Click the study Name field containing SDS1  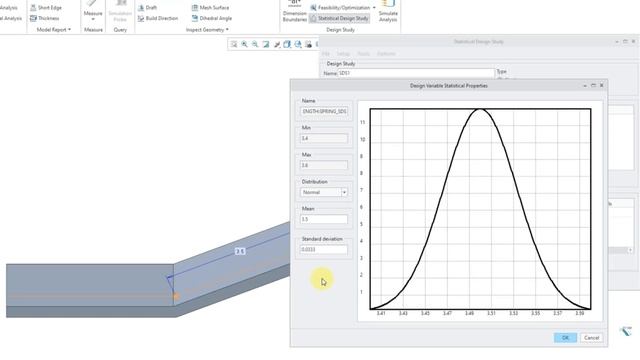click(x=416, y=73)
